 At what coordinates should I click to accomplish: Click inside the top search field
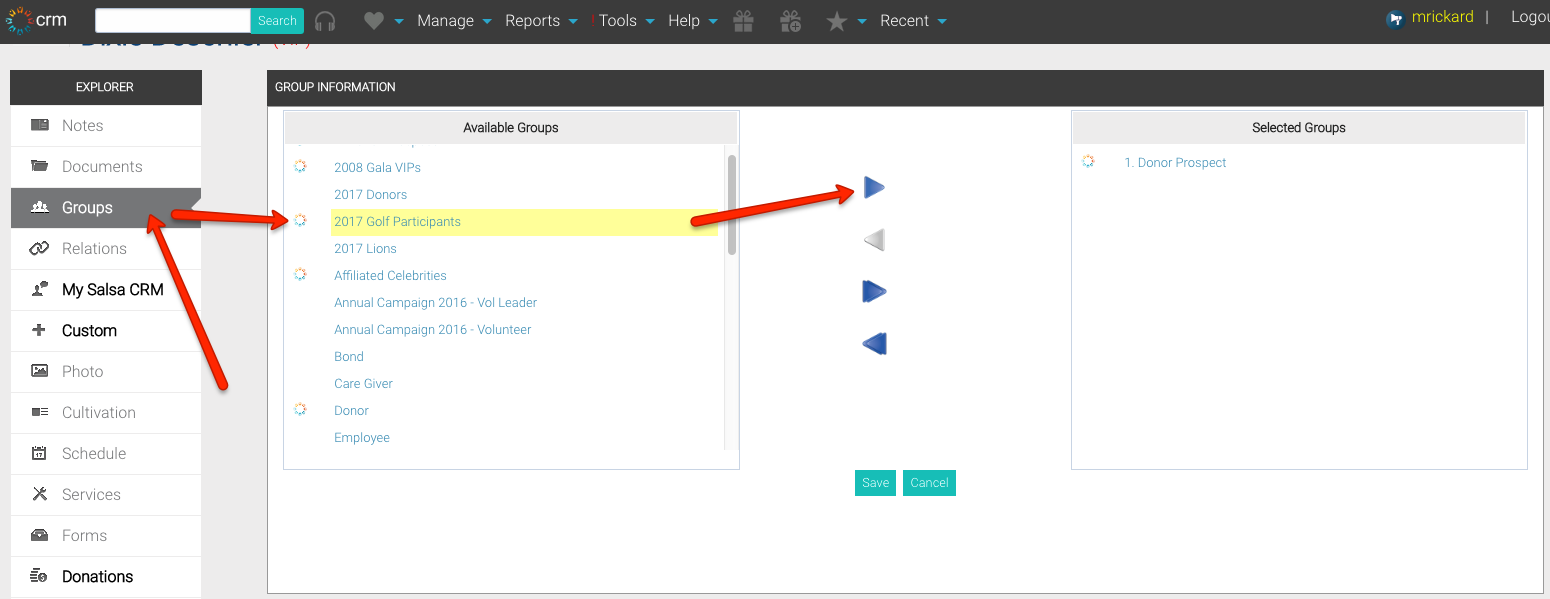tap(172, 21)
